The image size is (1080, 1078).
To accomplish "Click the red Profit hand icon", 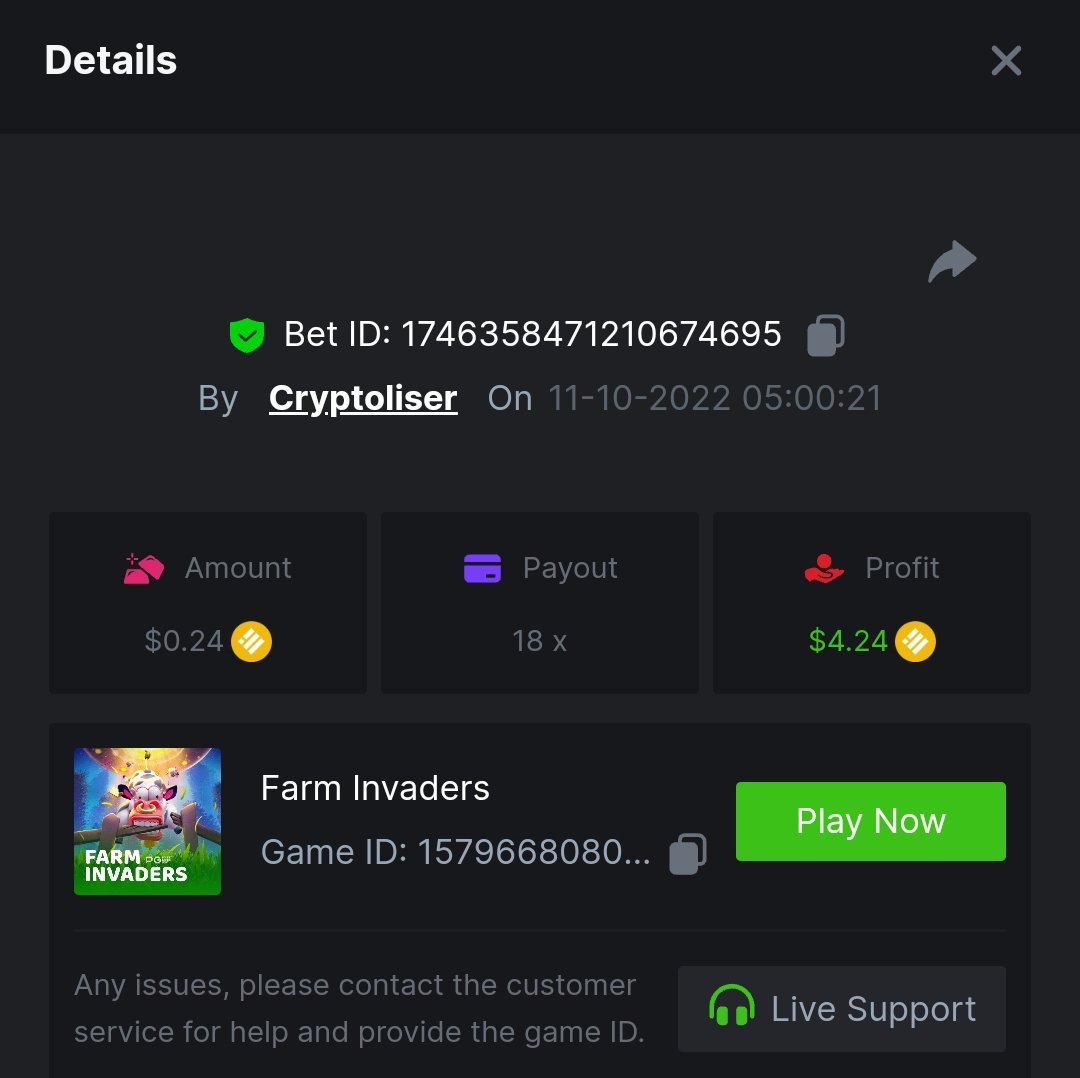I will 824,568.
